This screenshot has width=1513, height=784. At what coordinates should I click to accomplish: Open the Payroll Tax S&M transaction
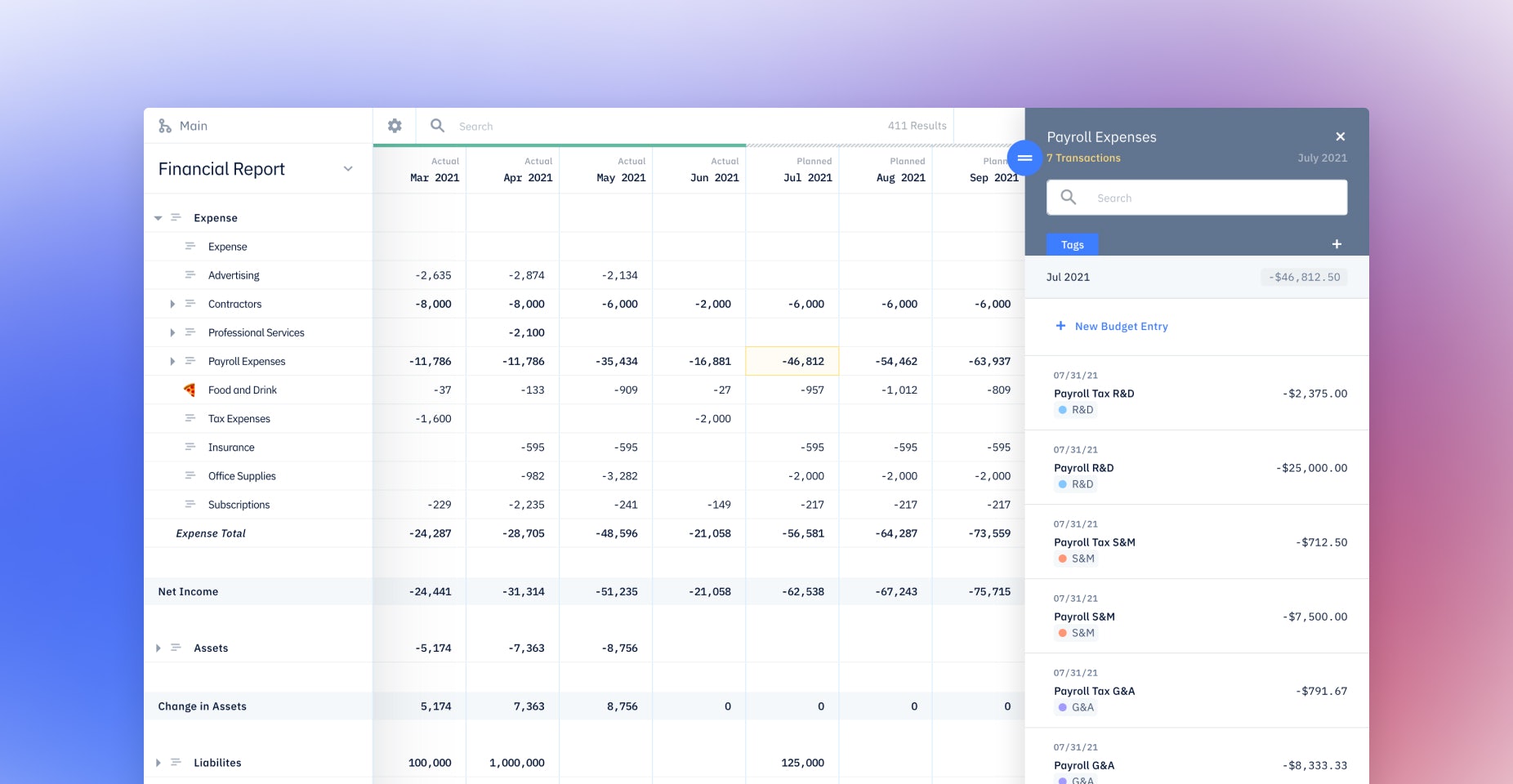[1197, 541]
